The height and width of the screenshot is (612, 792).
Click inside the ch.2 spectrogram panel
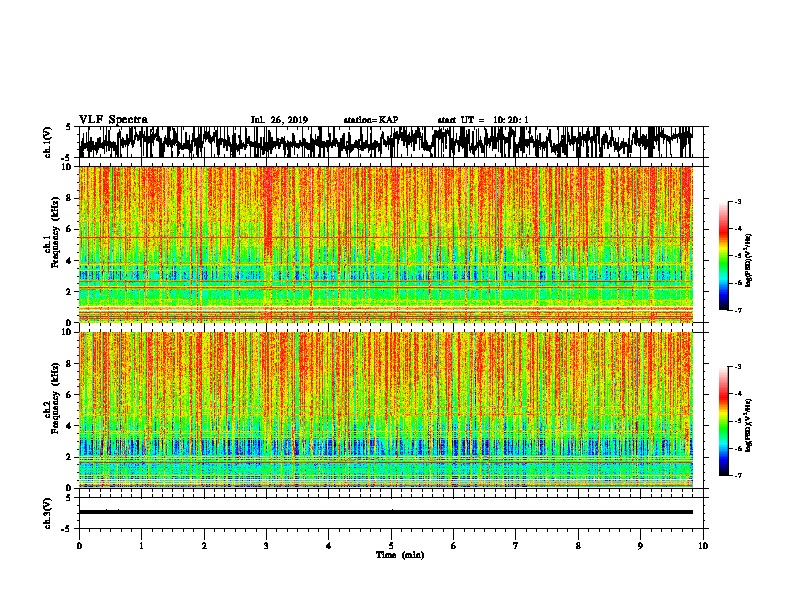(386, 410)
